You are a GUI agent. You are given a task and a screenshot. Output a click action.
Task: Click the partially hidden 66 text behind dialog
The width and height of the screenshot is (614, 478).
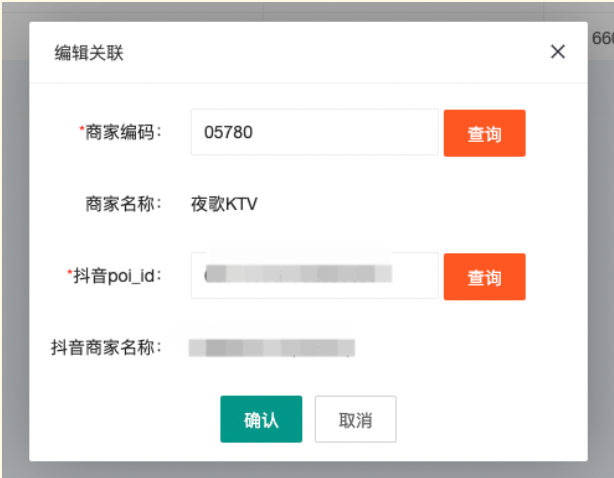tap(603, 39)
